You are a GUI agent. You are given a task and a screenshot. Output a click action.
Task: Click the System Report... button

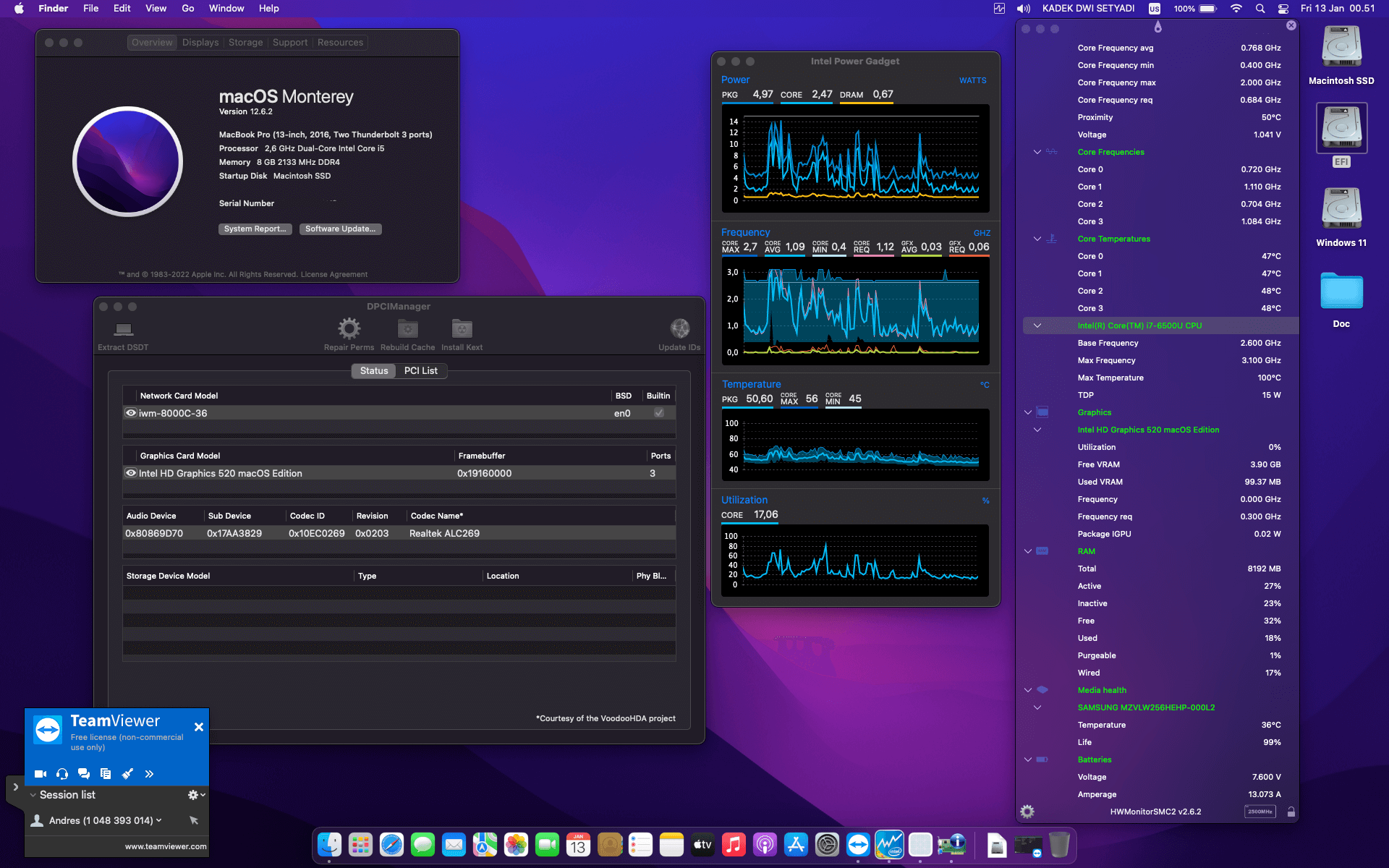point(255,229)
